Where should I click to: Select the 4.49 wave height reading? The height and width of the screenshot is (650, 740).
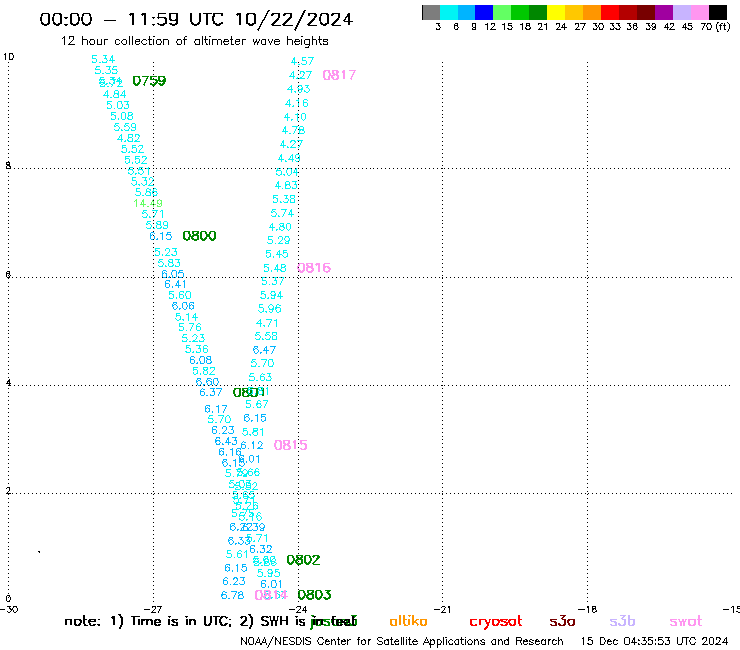(289, 158)
